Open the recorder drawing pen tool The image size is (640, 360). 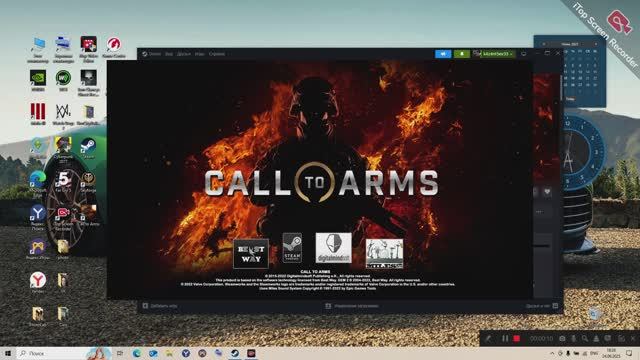[x=488, y=339]
